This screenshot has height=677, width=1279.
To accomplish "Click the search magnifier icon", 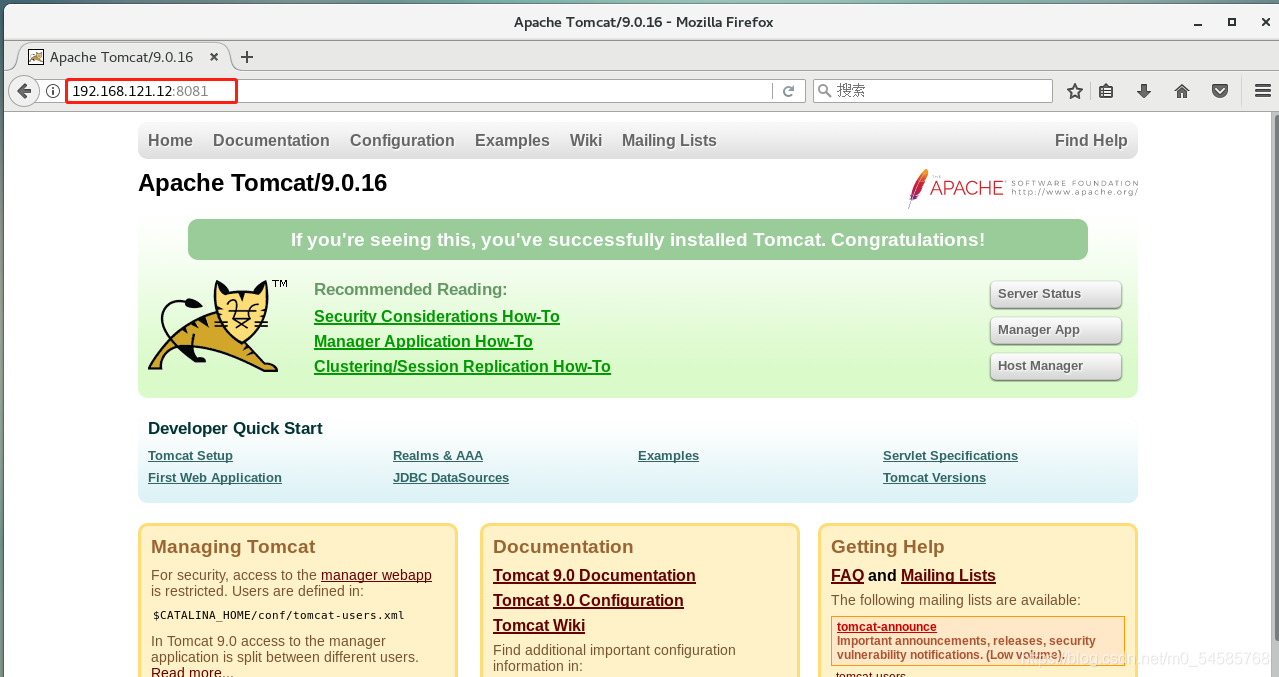I will click(x=825, y=91).
